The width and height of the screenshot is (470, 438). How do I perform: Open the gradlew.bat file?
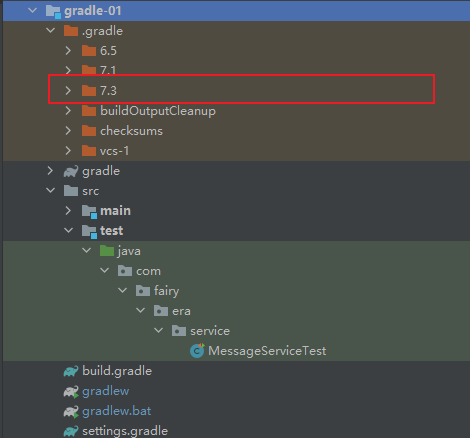pos(117,411)
